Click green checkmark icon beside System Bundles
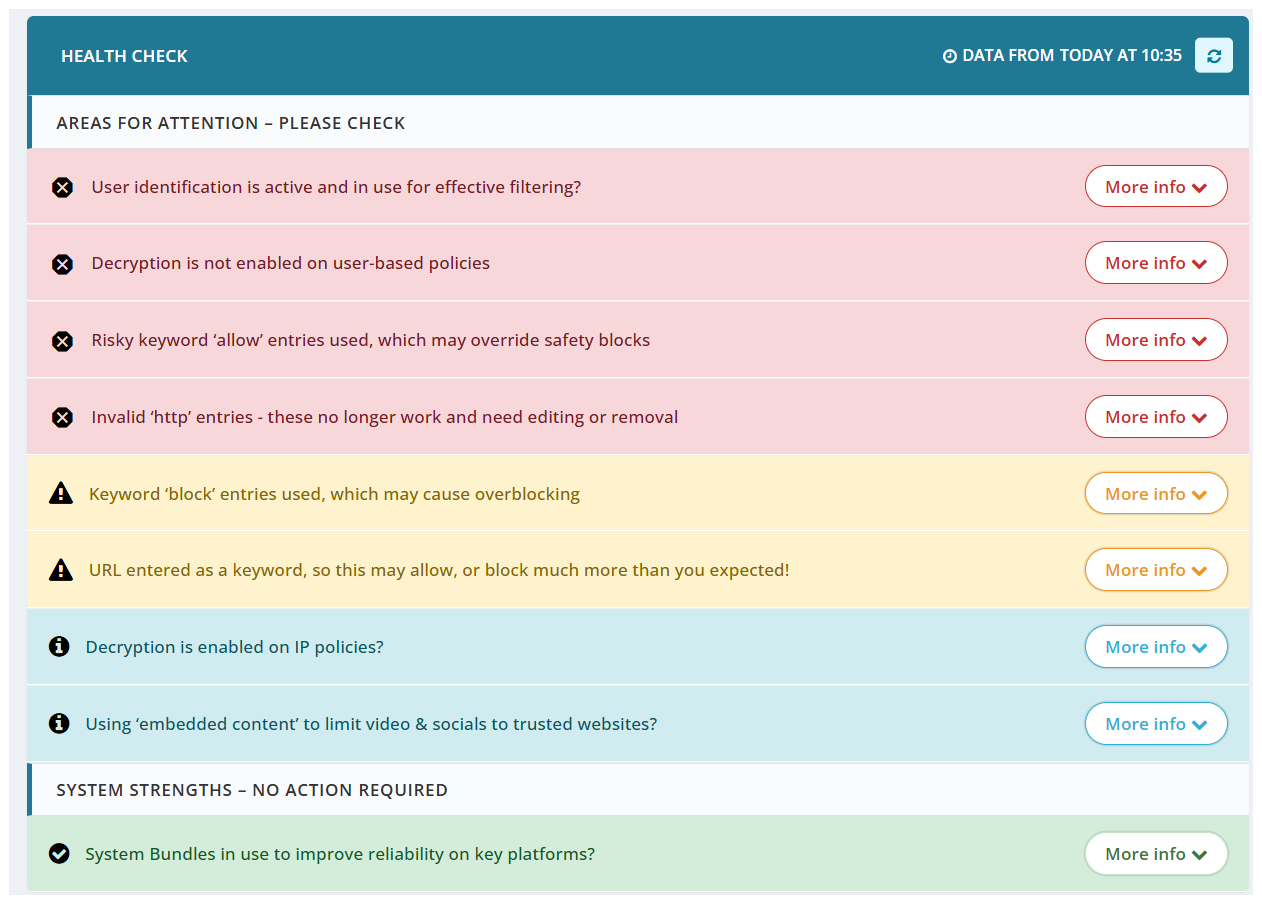The height and width of the screenshot is (904, 1262). 59,854
